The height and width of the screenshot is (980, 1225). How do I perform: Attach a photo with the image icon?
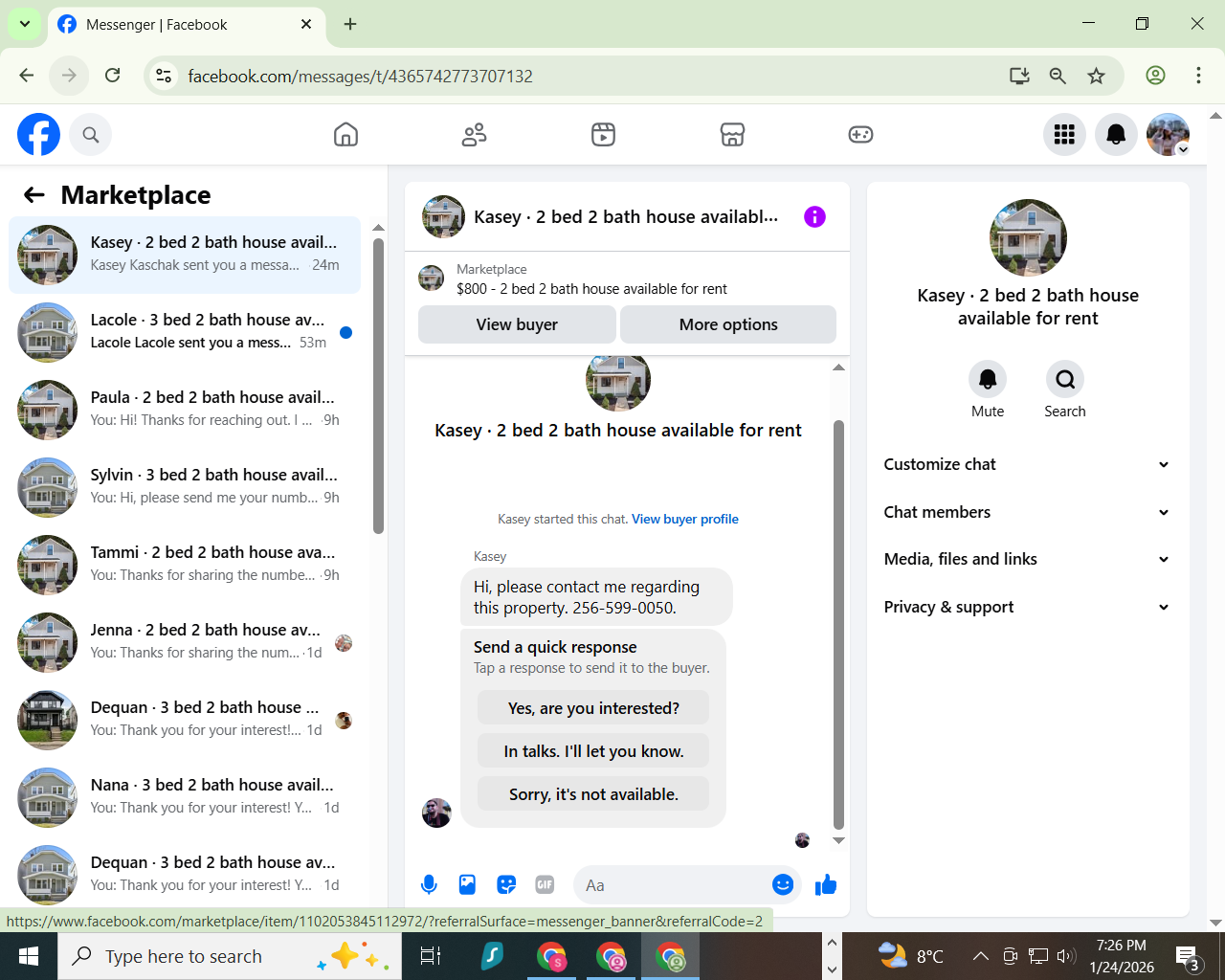pos(467,885)
